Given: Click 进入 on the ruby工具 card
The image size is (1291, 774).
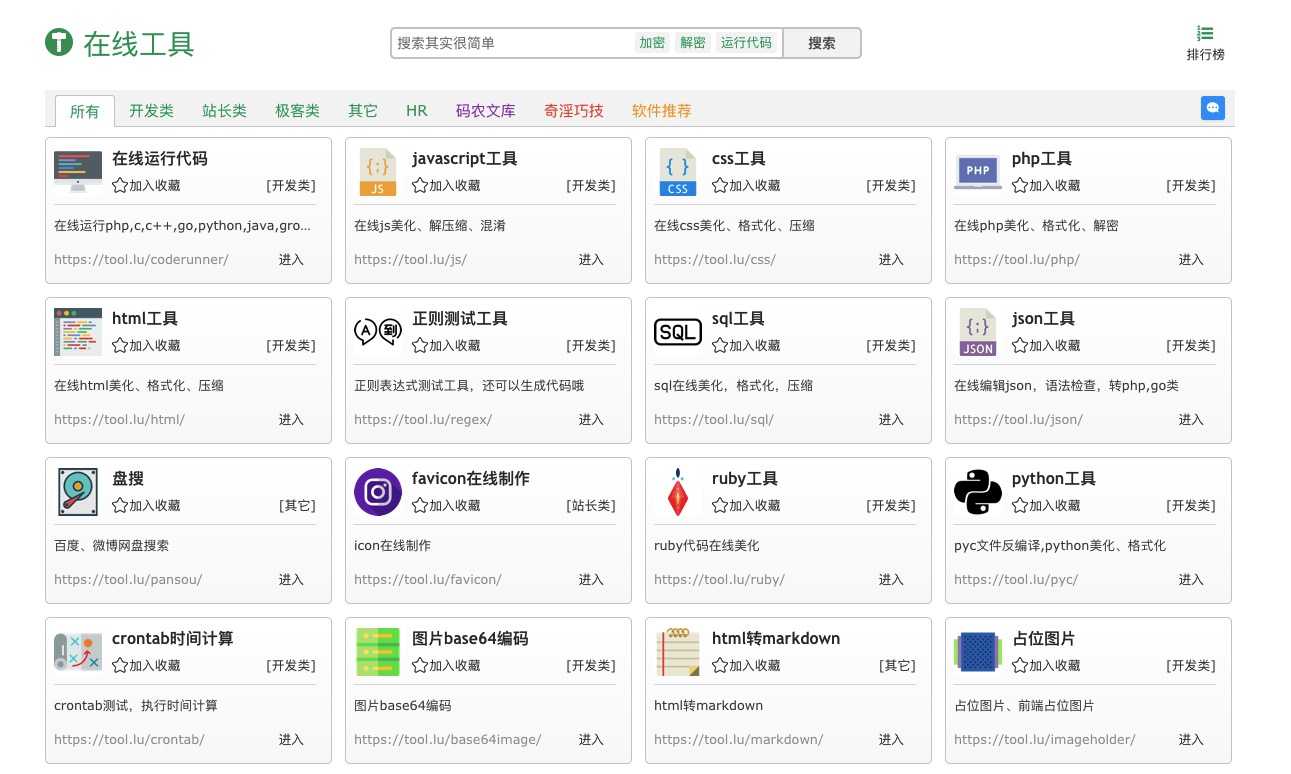Looking at the screenshot, I should [891, 579].
